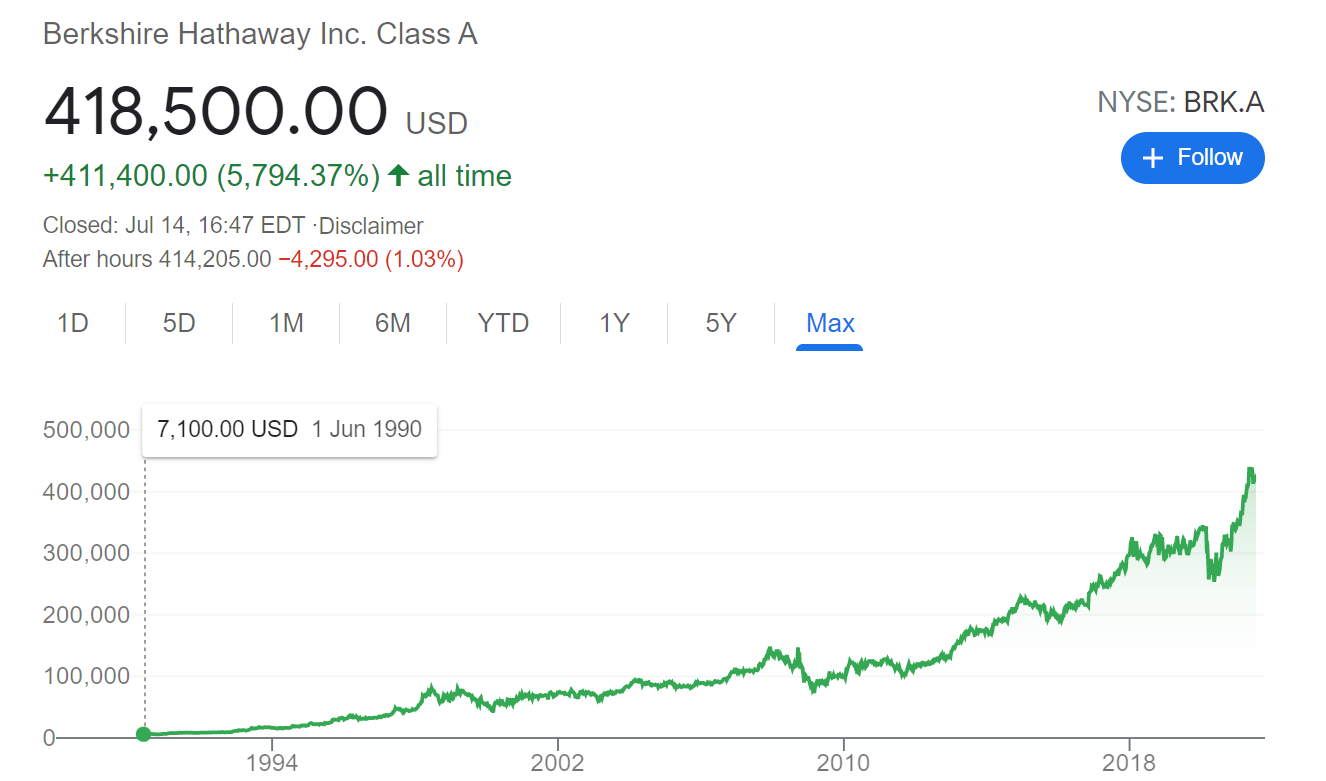Click the plus icon inside the Follow button
Image resolution: width=1326 pixels, height=781 pixels.
click(1153, 157)
